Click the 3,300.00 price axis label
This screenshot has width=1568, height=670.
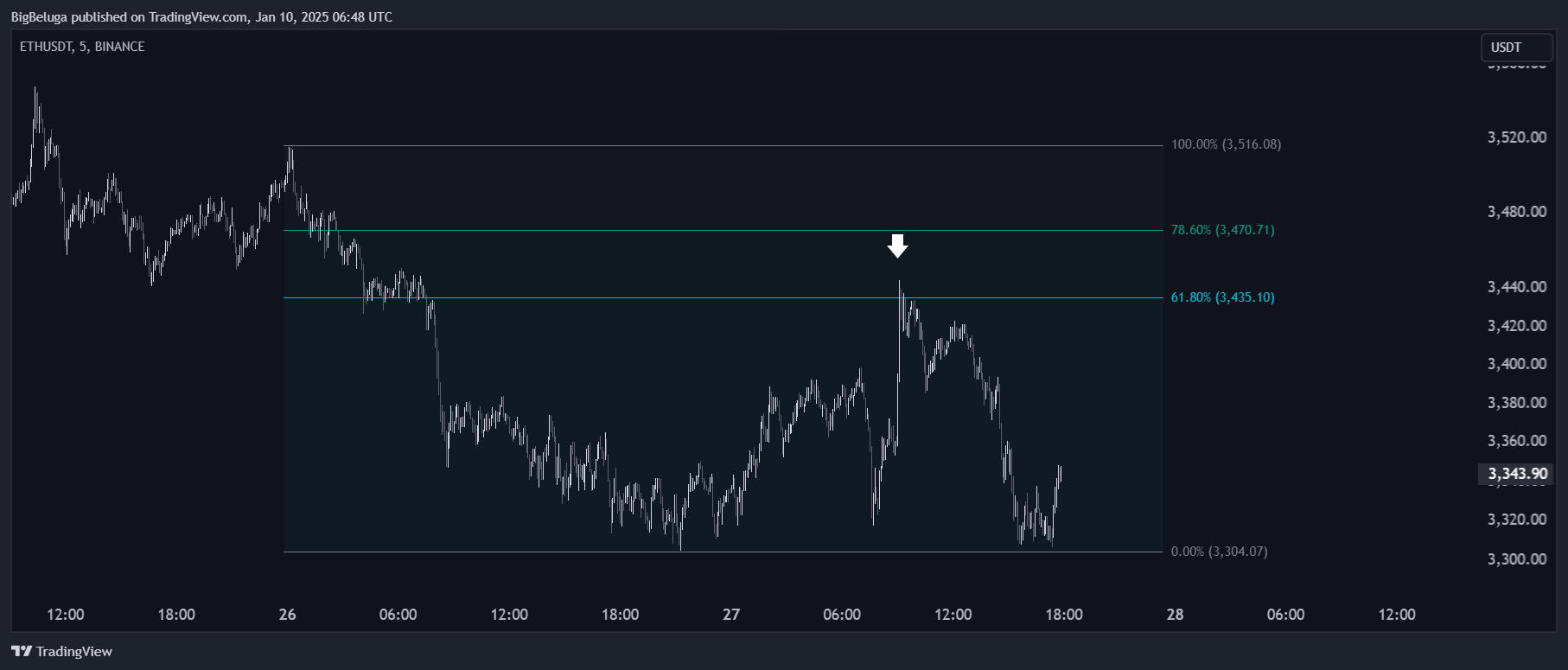click(1517, 559)
